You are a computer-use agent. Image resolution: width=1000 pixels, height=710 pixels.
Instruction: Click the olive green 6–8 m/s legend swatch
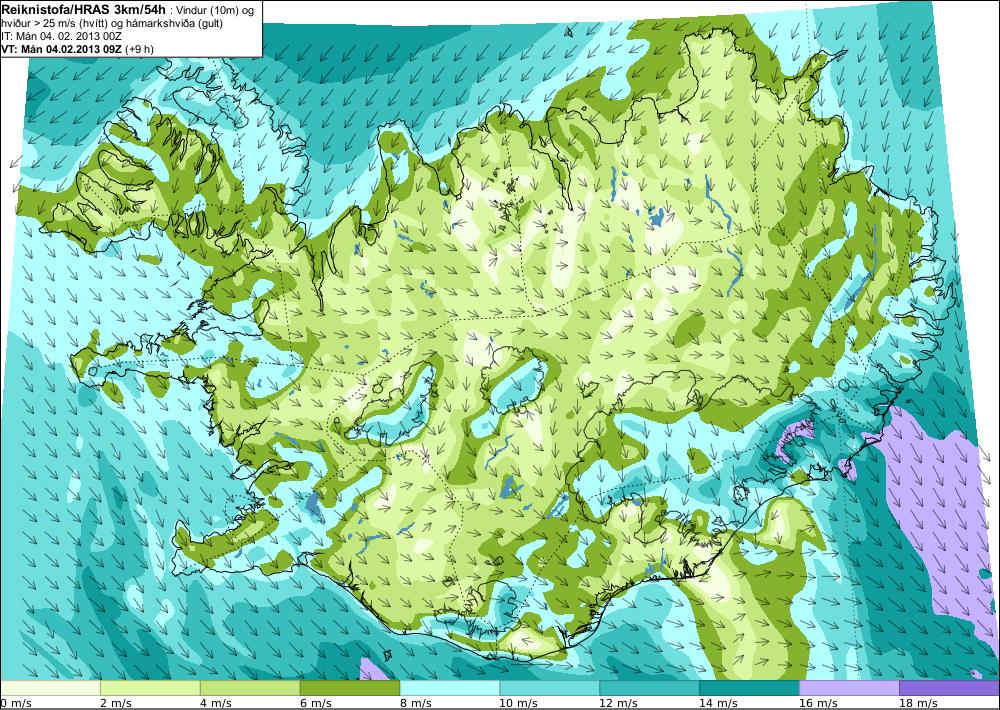(350, 688)
